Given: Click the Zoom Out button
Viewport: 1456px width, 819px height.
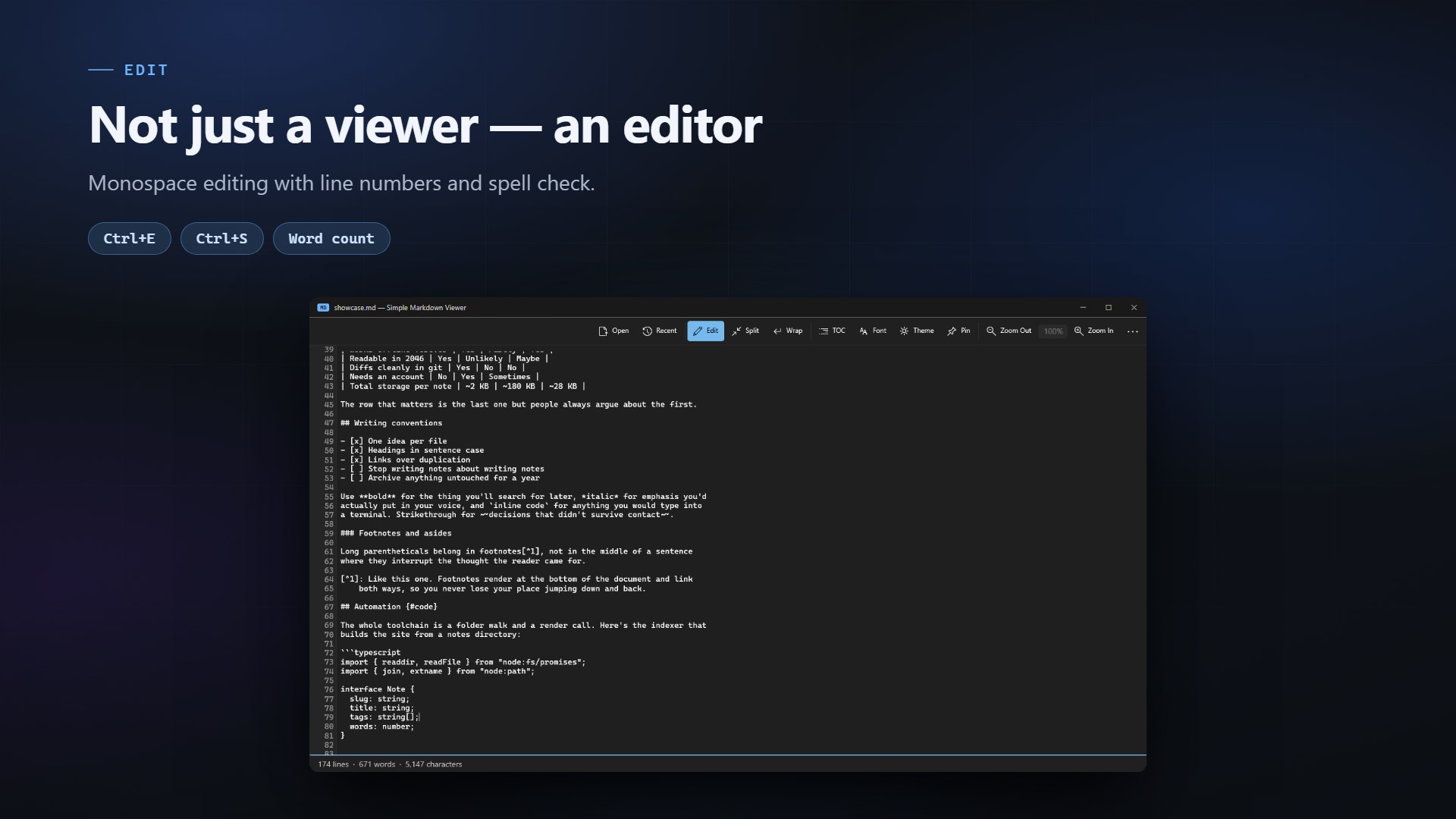Looking at the screenshot, I should [x=1009, y=331].
